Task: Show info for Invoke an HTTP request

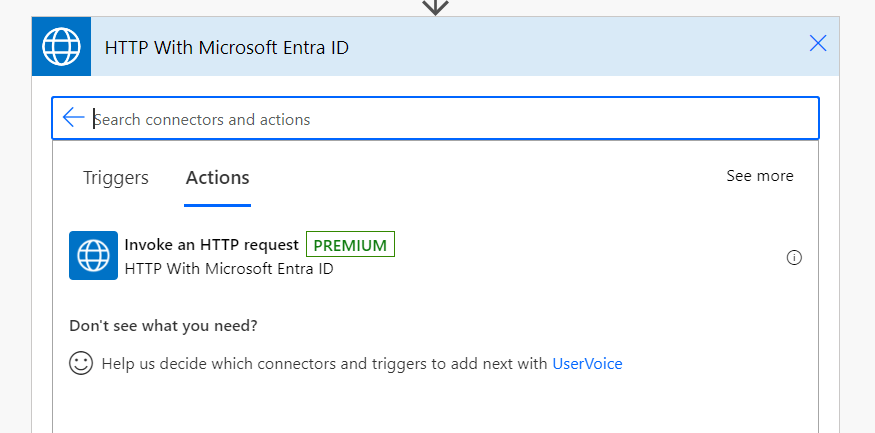Action: 794,257
